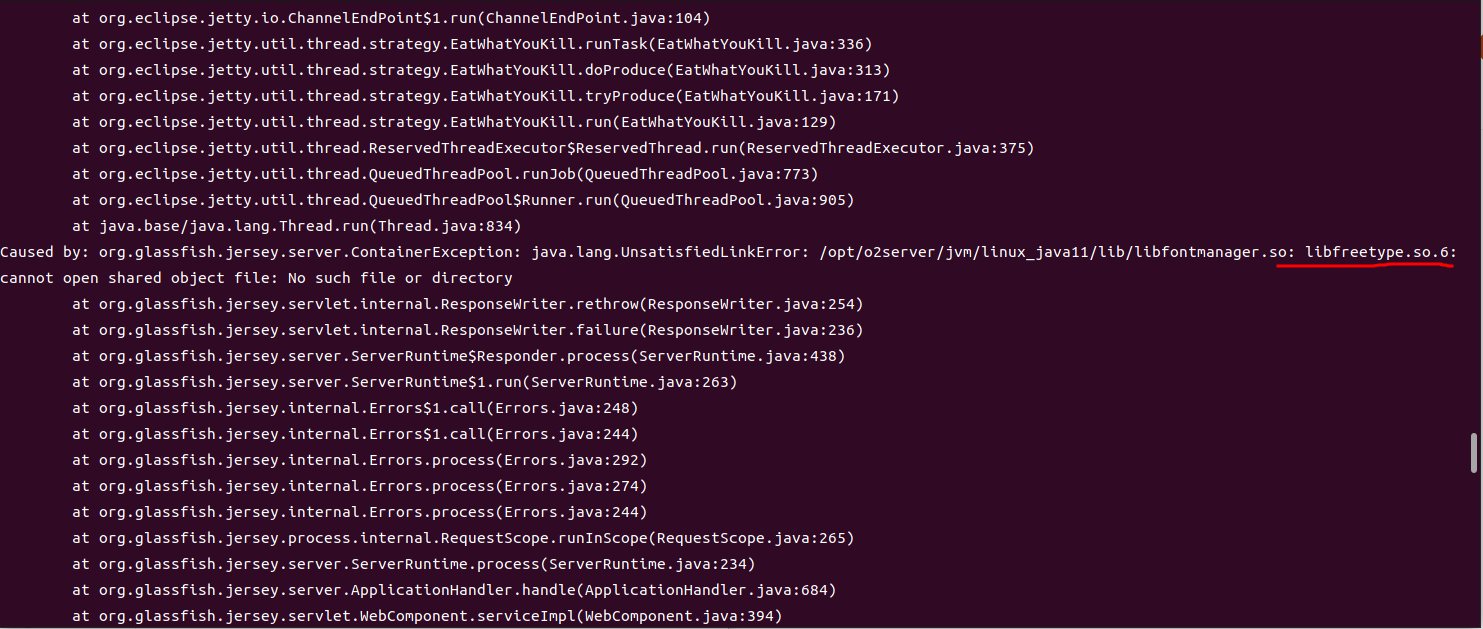The width and height of the screenshot is (1483, 629).
Task: Click the ResponseWriter.rethrow stack line
Action: tap(466, 304)
